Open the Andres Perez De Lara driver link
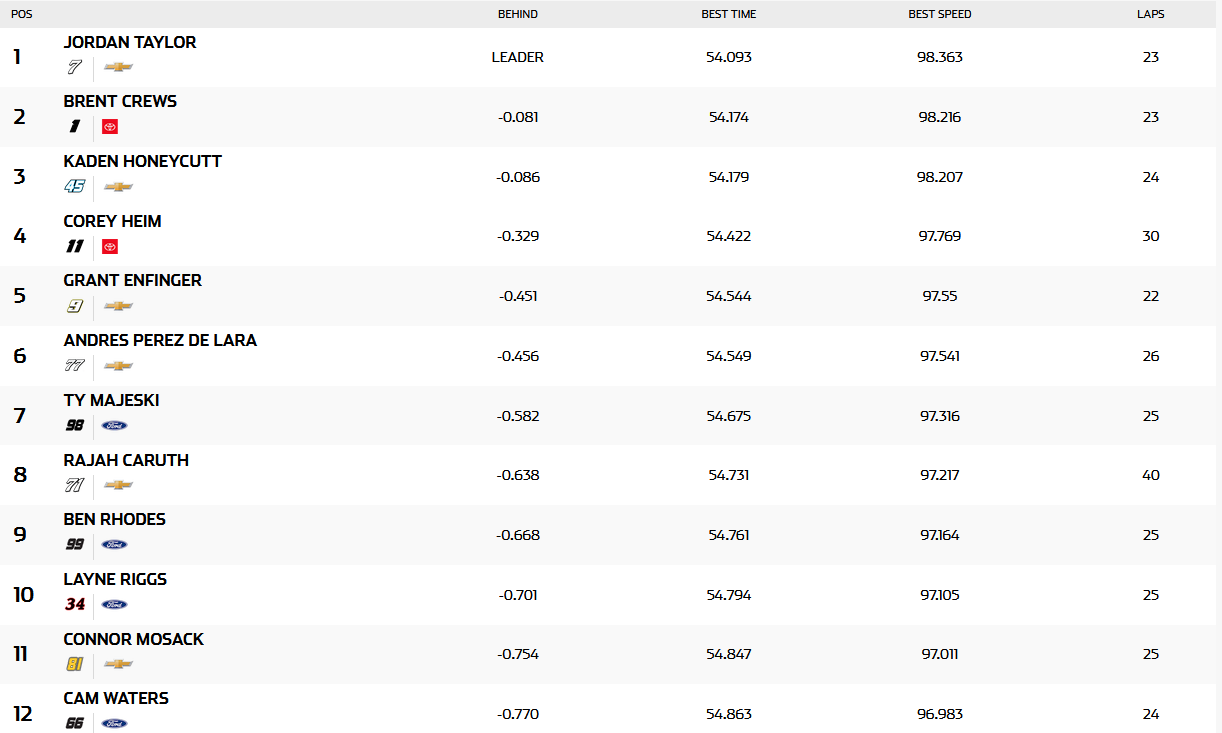 (x=160, y=340)
